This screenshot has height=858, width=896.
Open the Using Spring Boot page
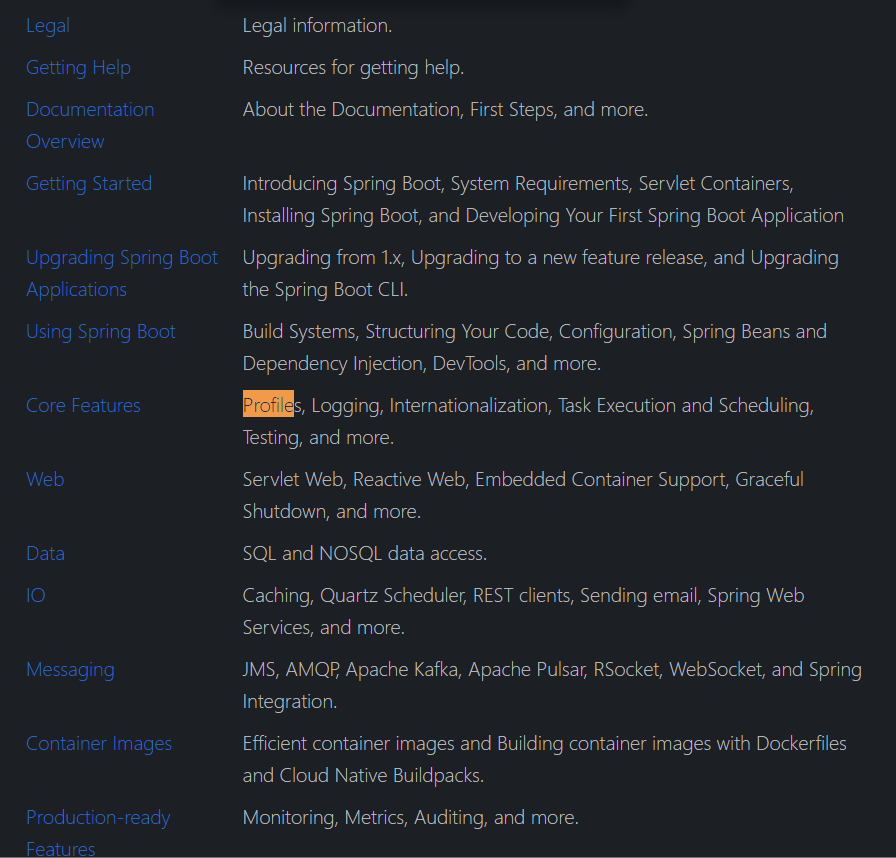click(x=100, y=331)
